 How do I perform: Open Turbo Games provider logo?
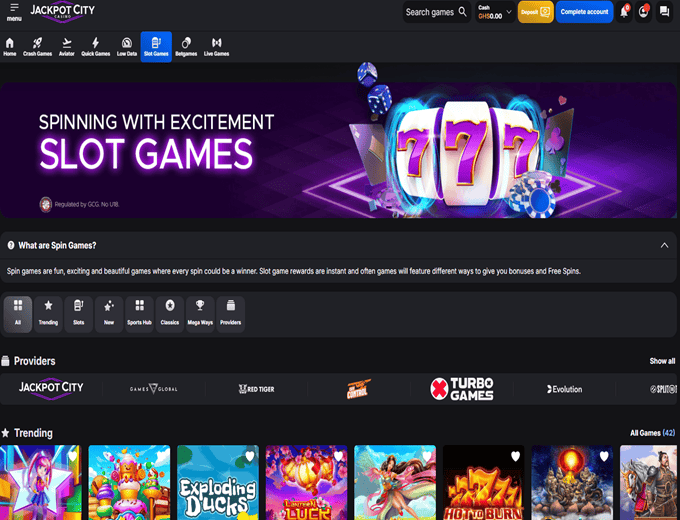coord(461,389)
